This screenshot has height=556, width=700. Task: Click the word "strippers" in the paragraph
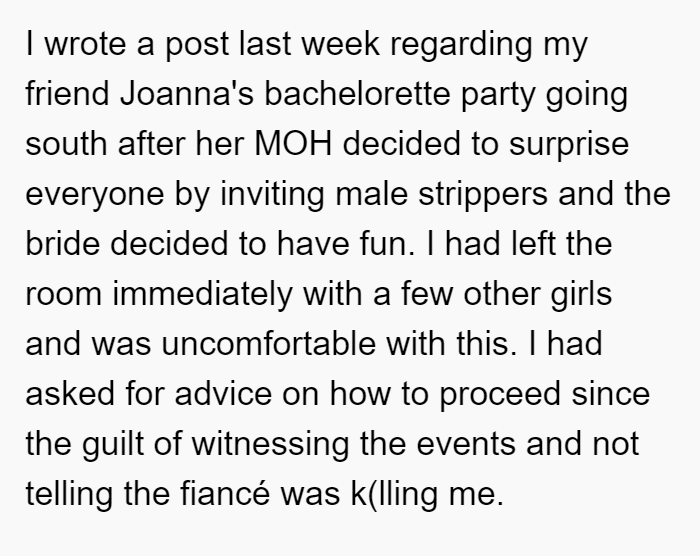(x=483, y=195)
